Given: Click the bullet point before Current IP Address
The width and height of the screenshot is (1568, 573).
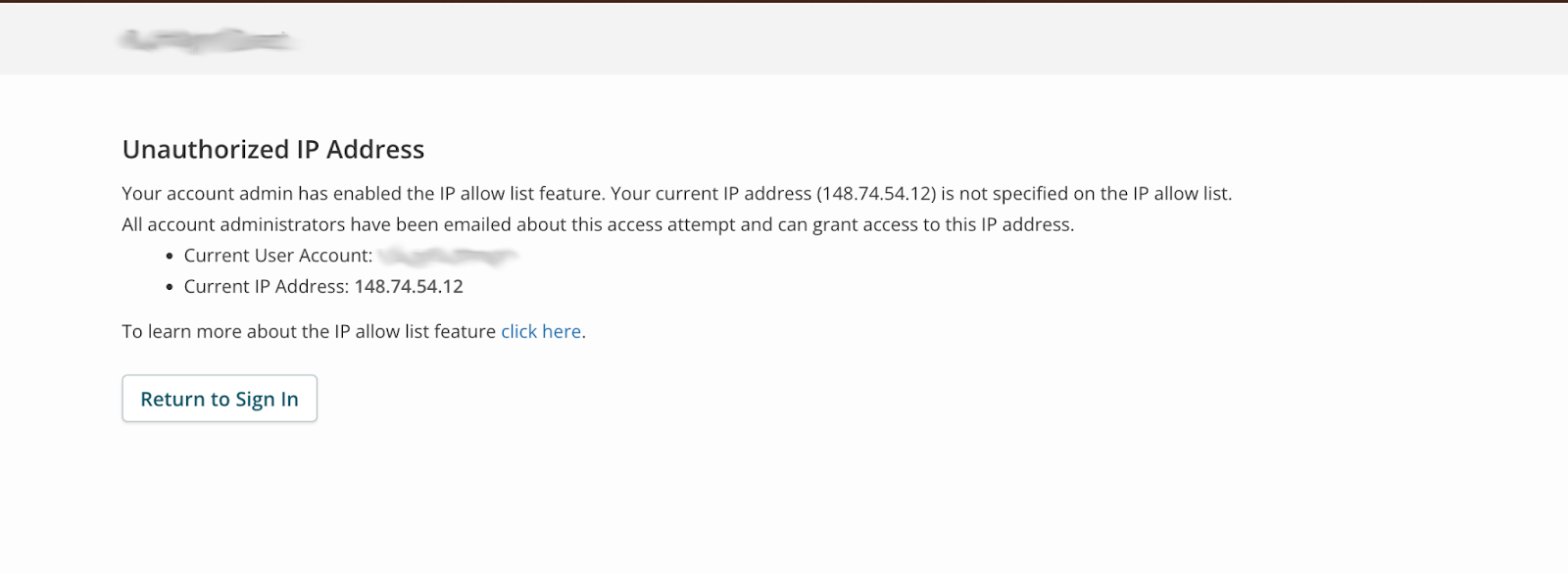Looking at the screenshot, I should point(170,287).
